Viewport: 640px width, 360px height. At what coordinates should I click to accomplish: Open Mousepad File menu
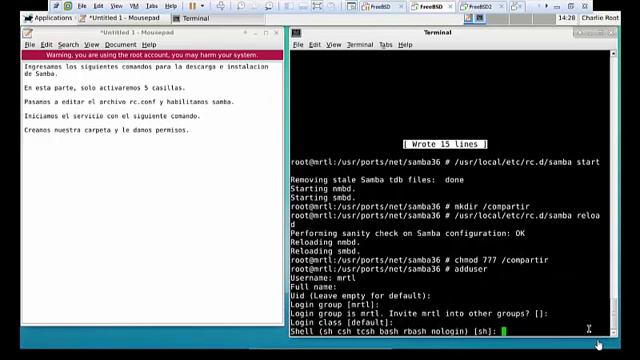(x=30, y=45)
